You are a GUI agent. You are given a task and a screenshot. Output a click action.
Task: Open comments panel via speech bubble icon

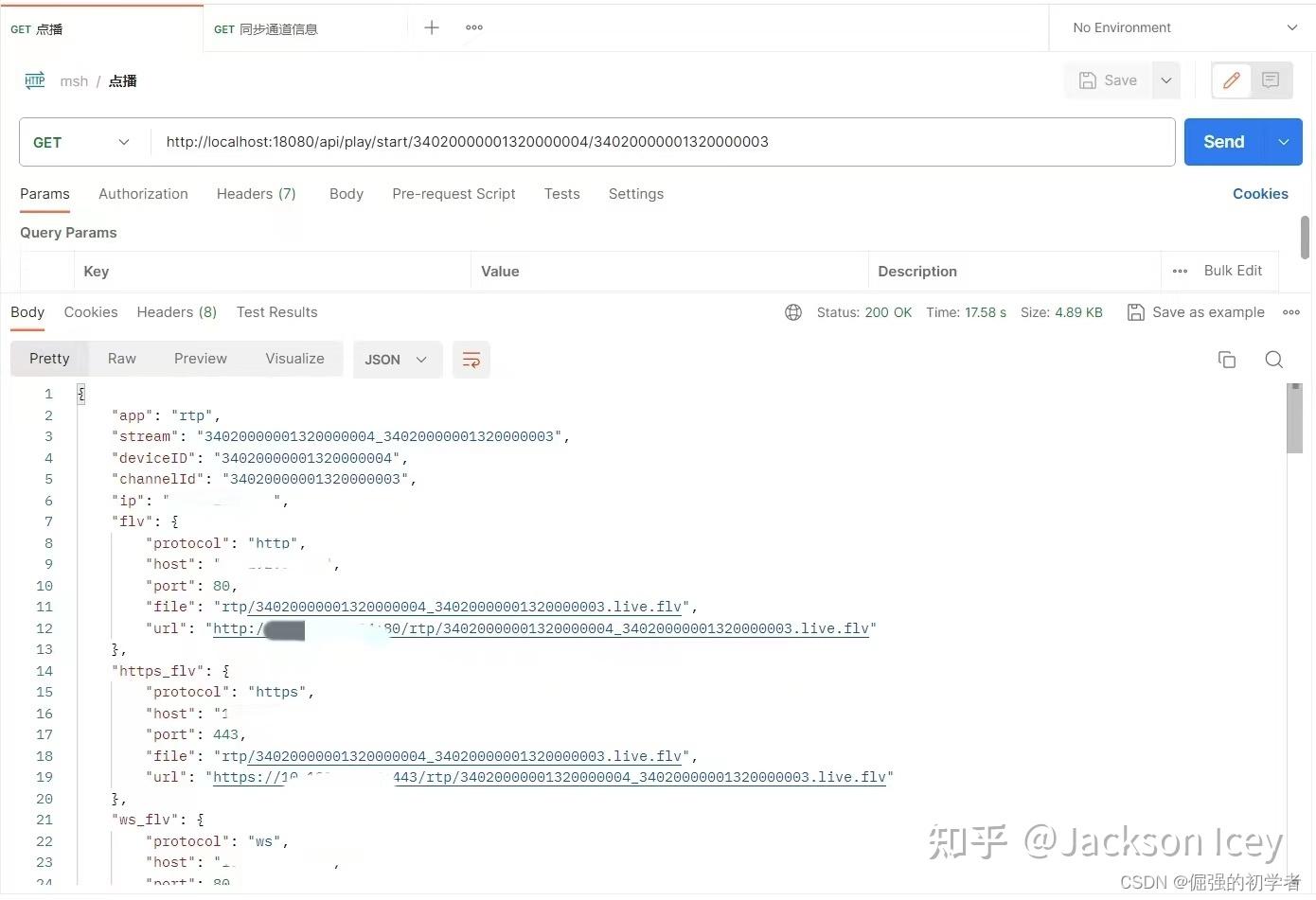coord(1271,80)
